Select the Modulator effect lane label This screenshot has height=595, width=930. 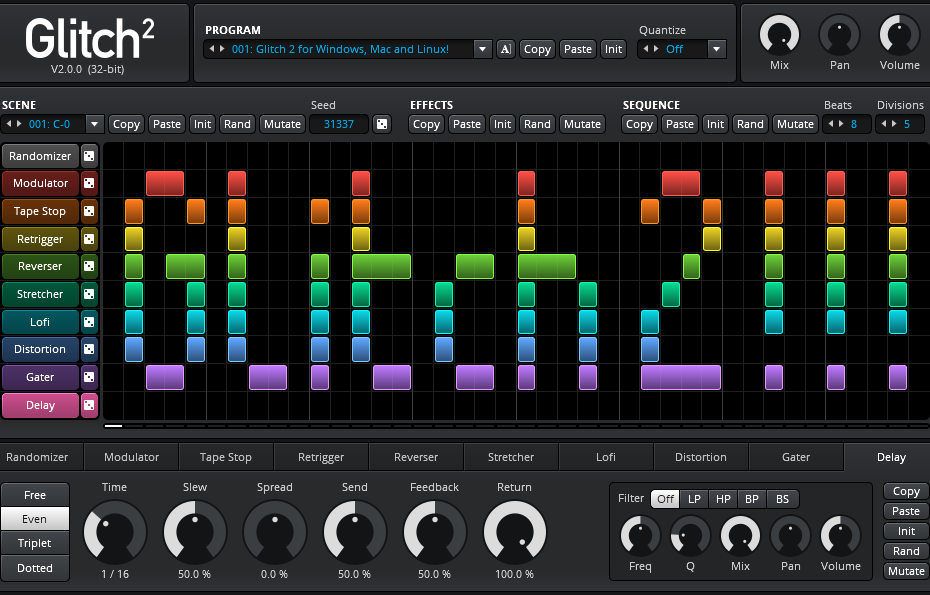click(x=40, y=183)
